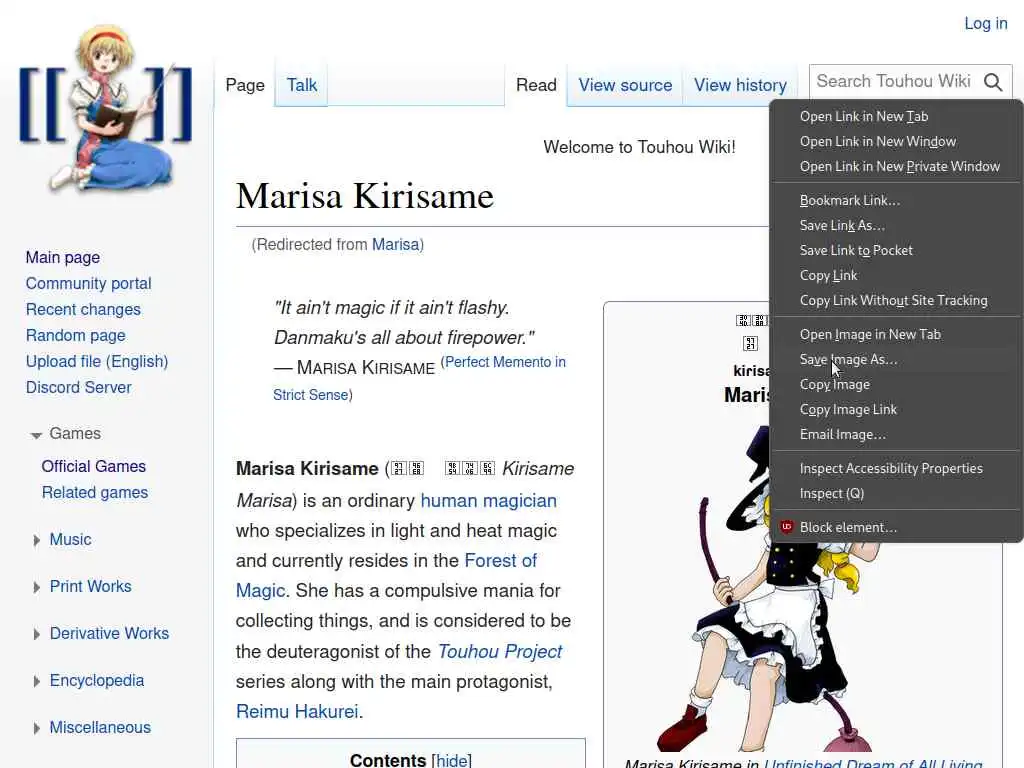Choose Copy Image menu entry
Viewport: 1024px width, 768px height.
pos(896,384)
